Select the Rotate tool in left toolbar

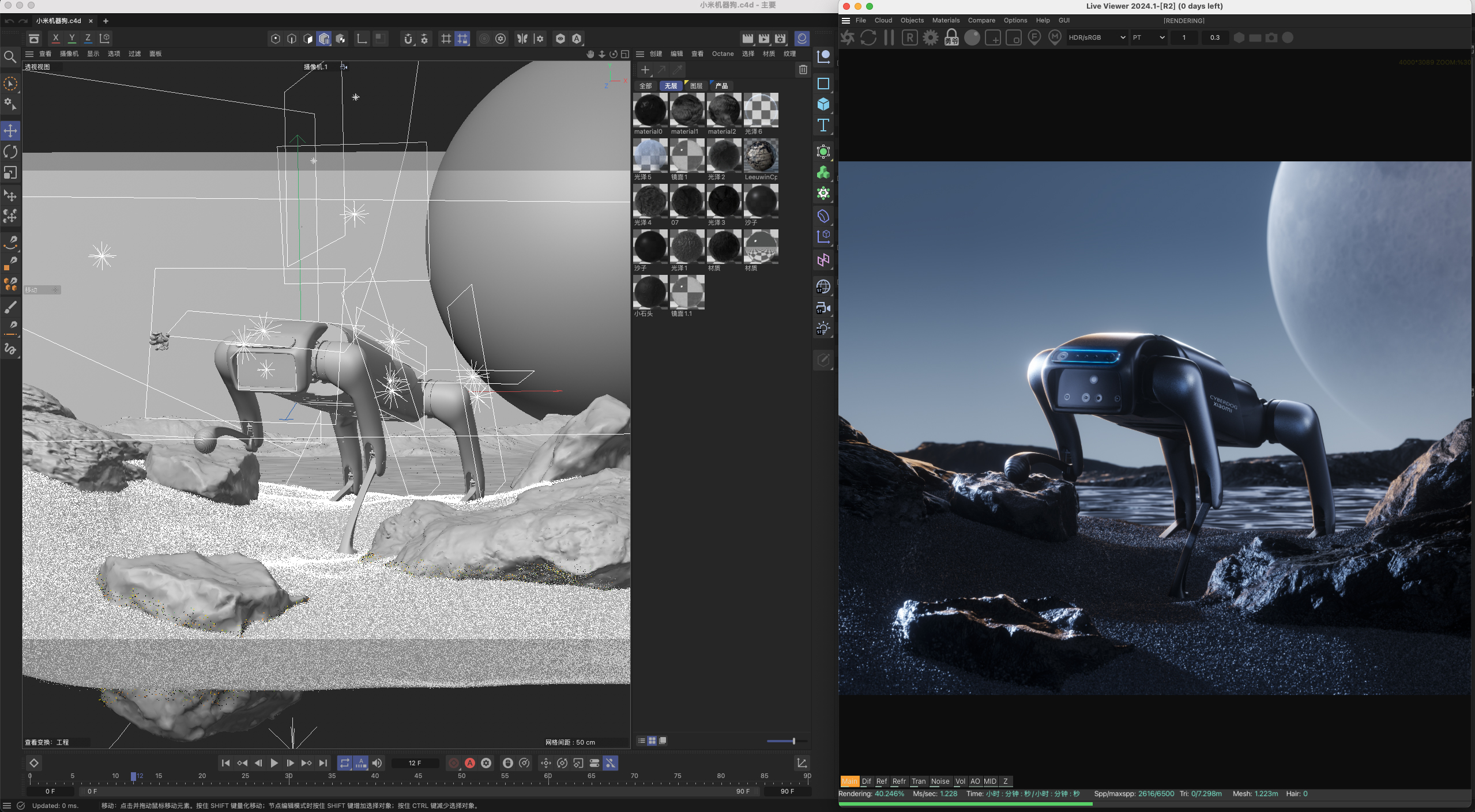[10, 152]
